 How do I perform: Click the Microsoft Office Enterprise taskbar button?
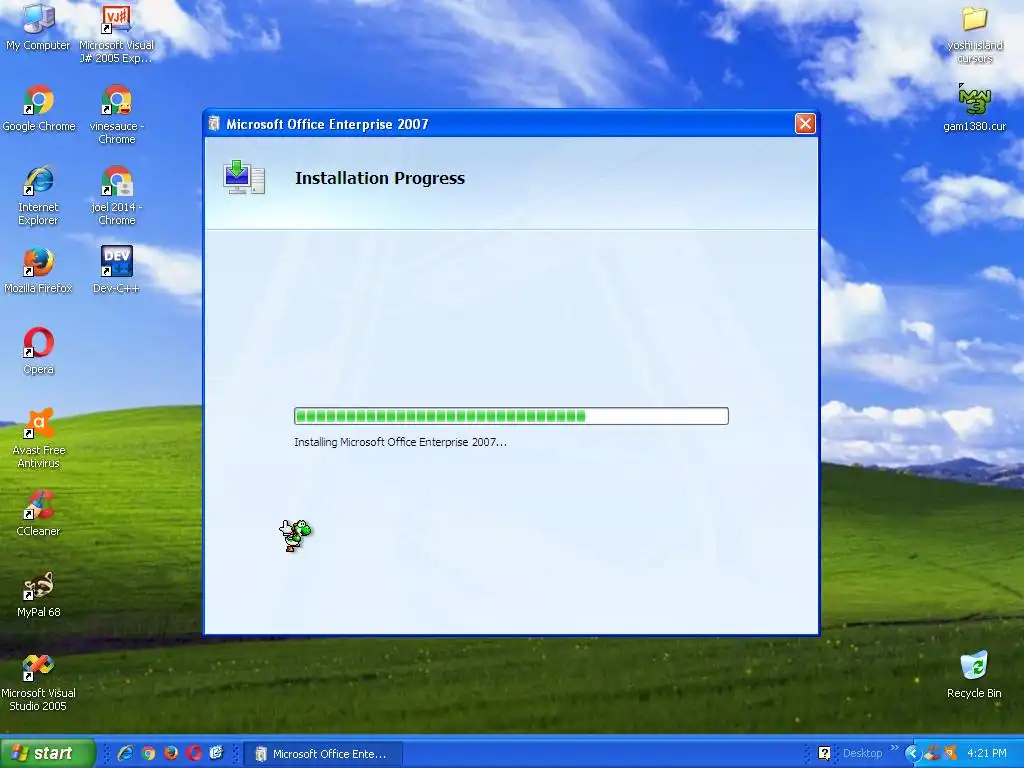(323, 754)
